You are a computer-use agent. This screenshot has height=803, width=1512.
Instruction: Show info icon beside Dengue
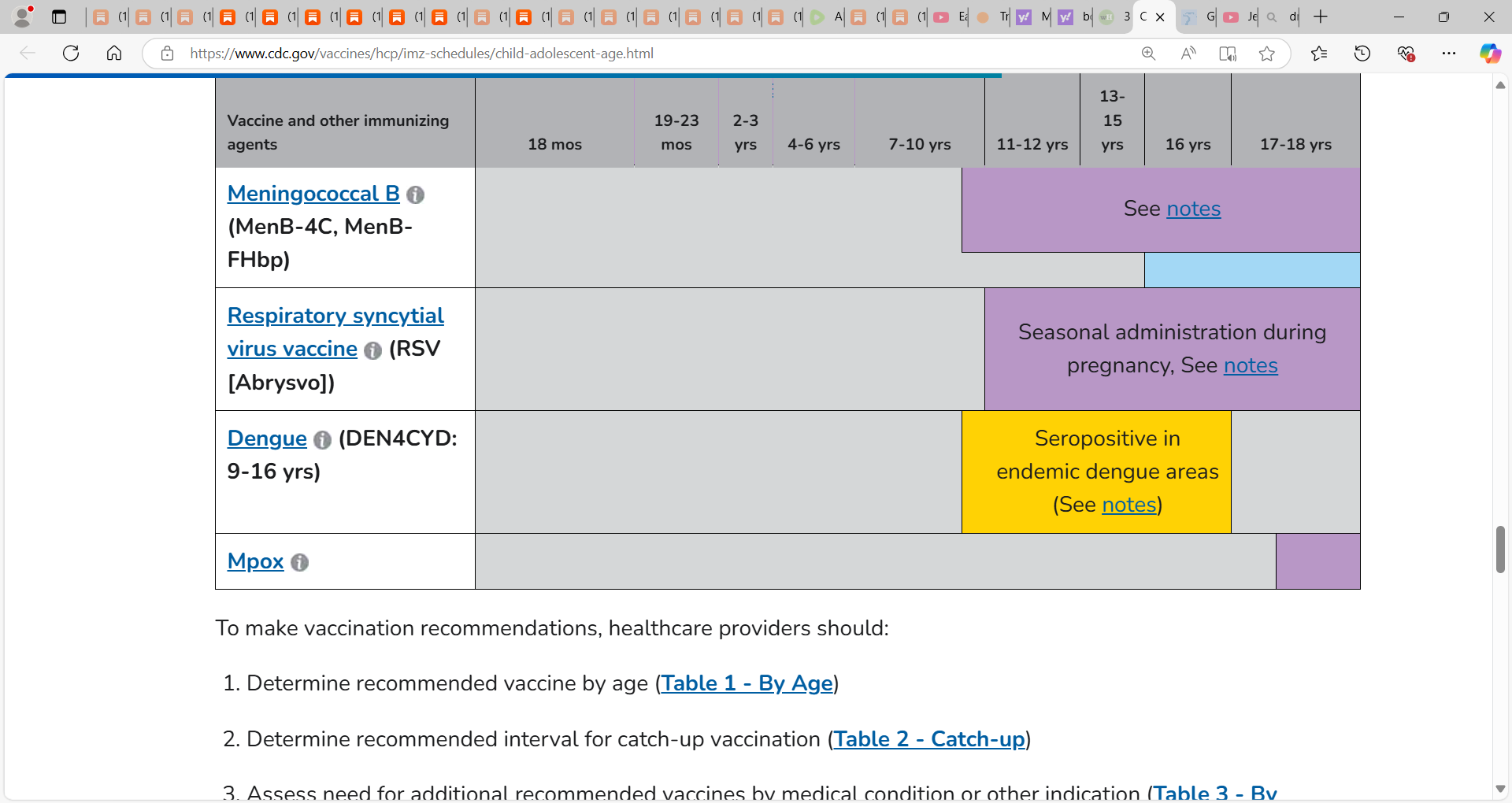[x=322, y=440]
